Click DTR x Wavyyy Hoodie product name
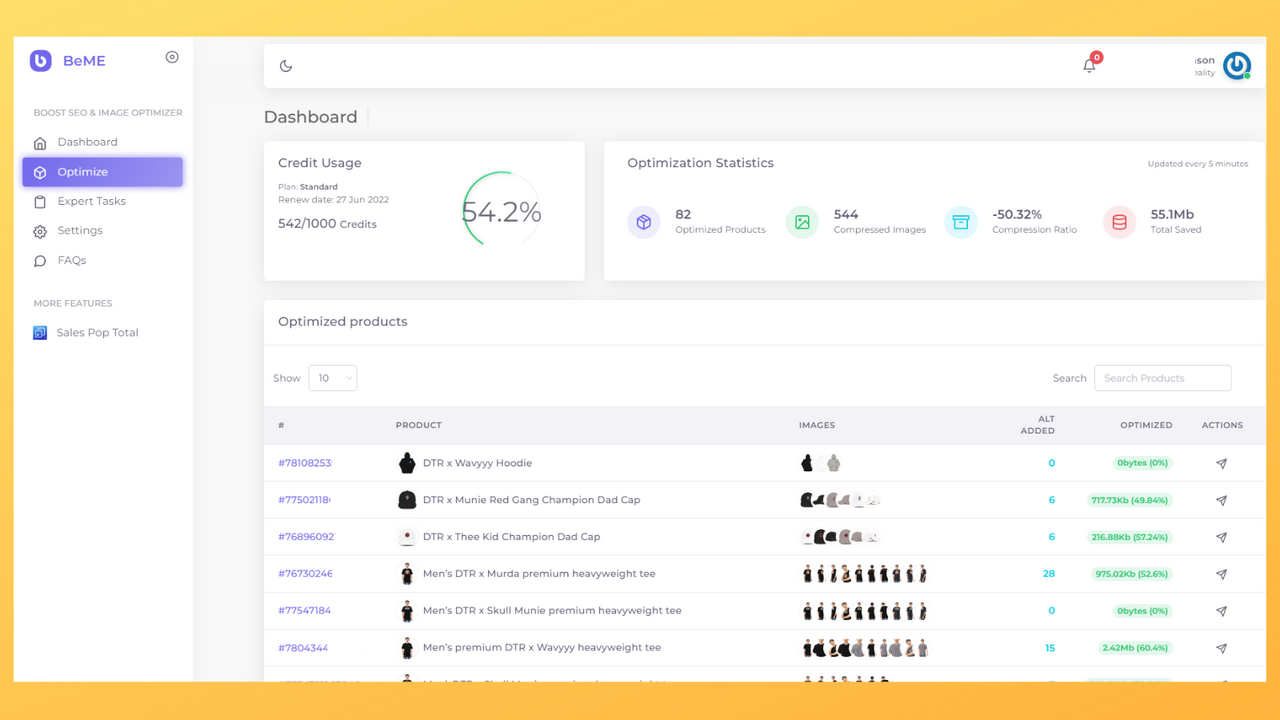The image size is (1280, 720). point(477,463)
